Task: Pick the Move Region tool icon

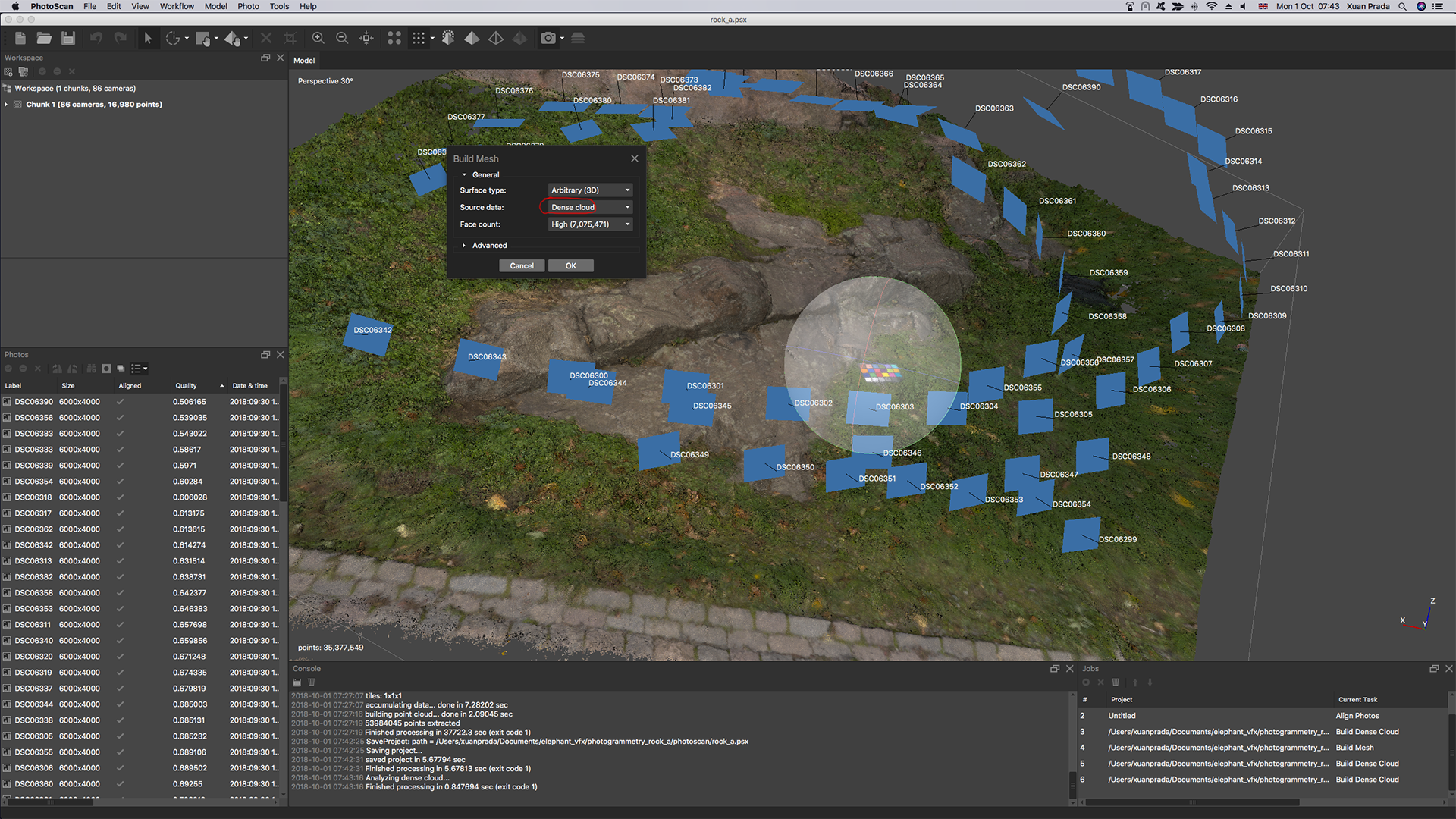Action: [202, 38]
